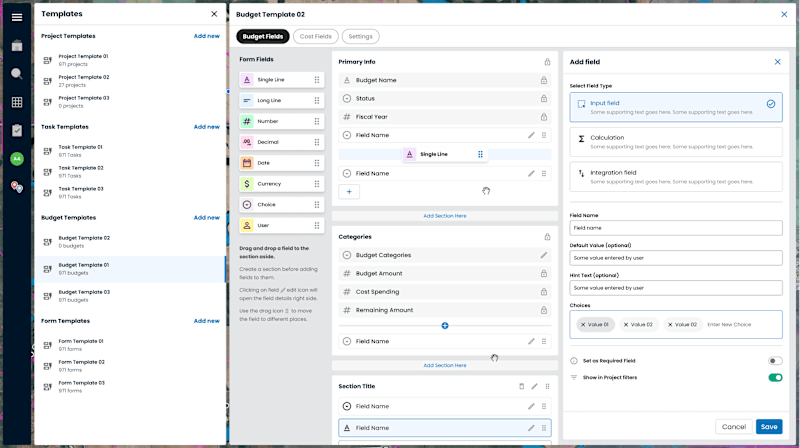Open Budget Template 01 in list
Image resolution: width=800 pixels, height=448 pixels.
coord(130,269)
